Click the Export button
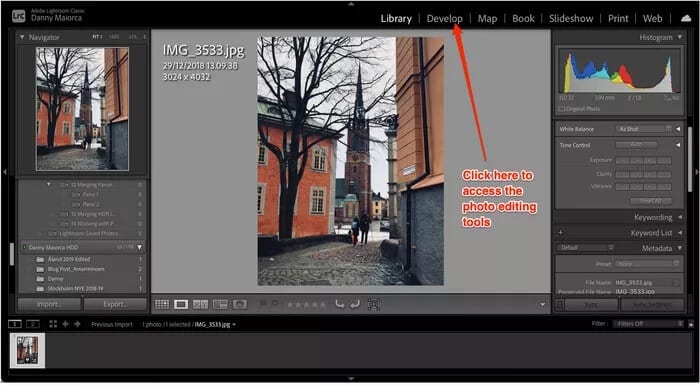700x385 pixels. (115, 305)
